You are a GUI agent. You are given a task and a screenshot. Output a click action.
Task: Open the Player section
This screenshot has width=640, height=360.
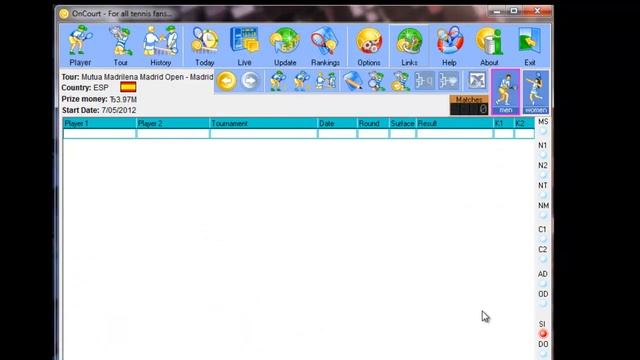pyautogui.click(x=80, y=46)
